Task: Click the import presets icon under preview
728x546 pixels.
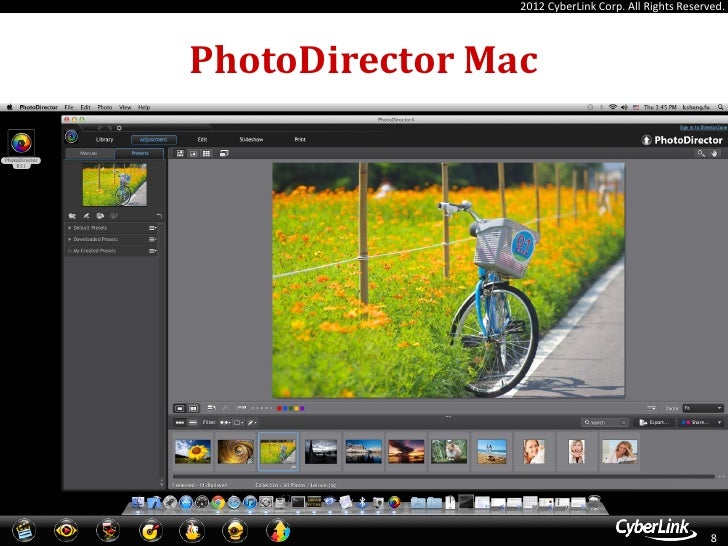Action: pyautogui.click(x=73, y=215)
